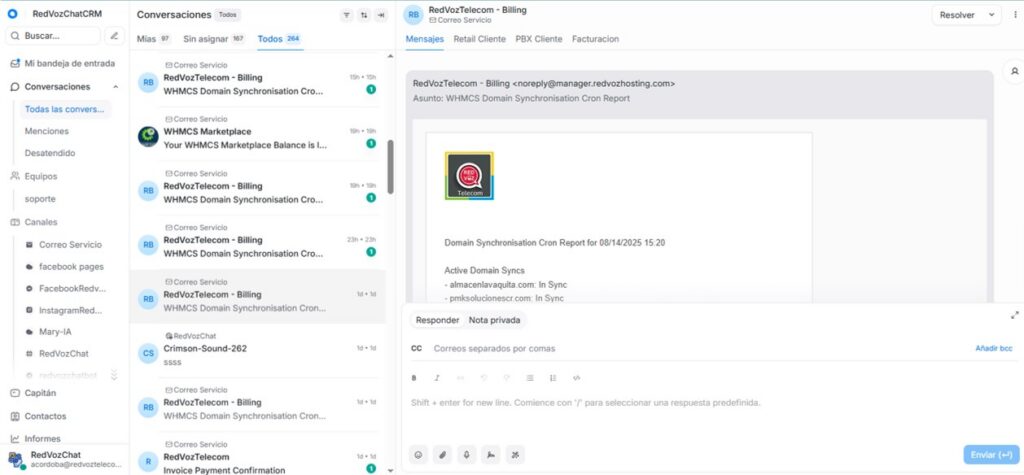This screenshot has width=1024, height=475.
Task: Open the three-dot conversation options menu
Action: (x=1016, y=15)
